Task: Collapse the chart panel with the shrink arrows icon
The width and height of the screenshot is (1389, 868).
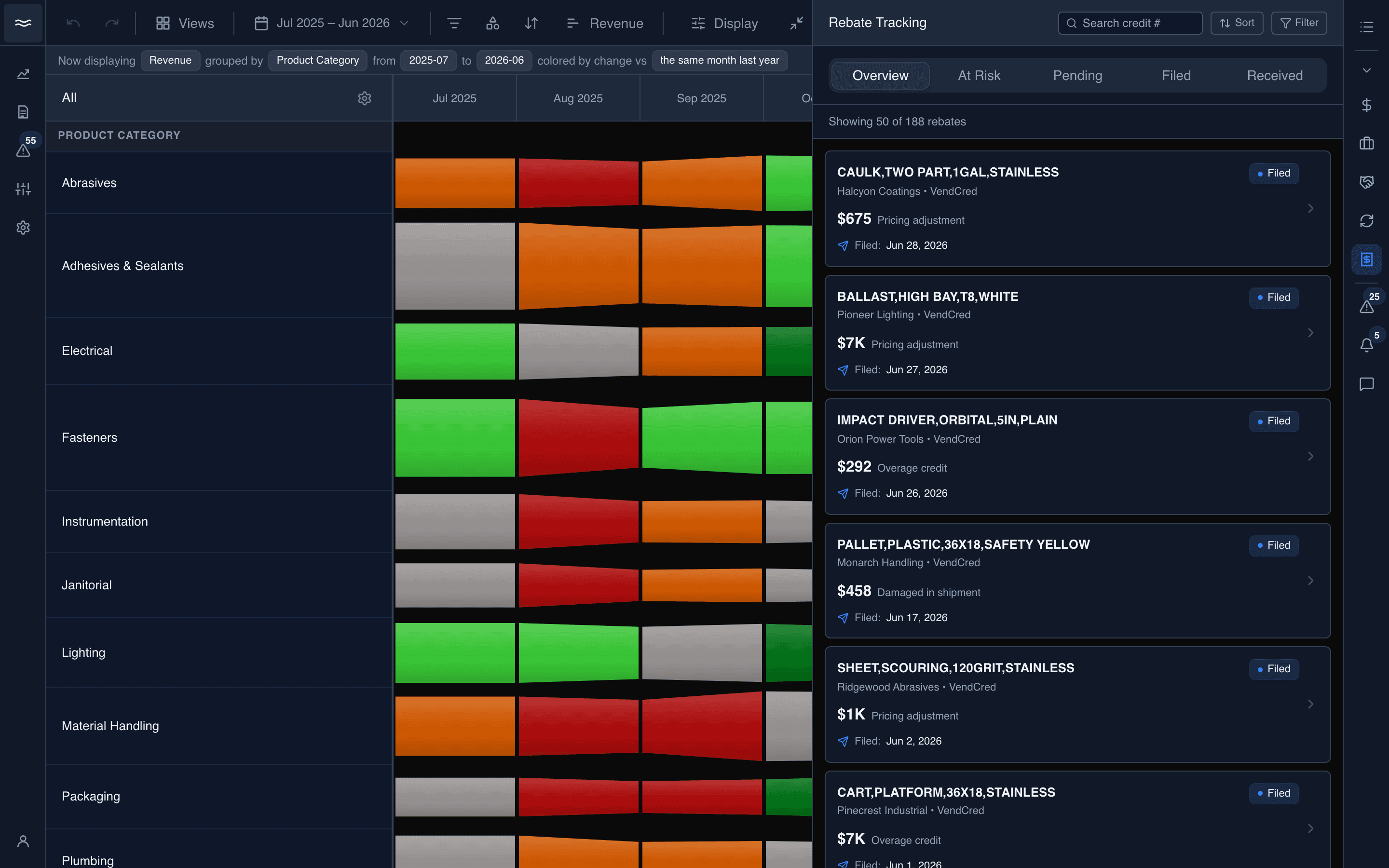Action: [x=797, y=23]
